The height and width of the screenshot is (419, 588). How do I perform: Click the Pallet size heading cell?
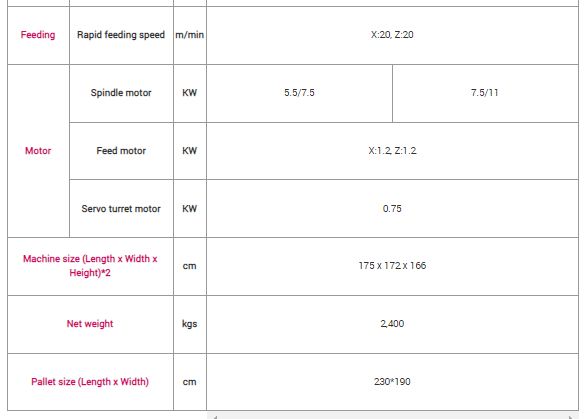pyautogui.click(x=90, y=382)
